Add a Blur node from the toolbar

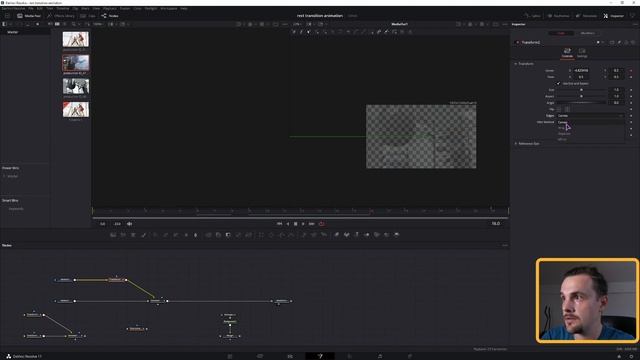click(196, 235)
